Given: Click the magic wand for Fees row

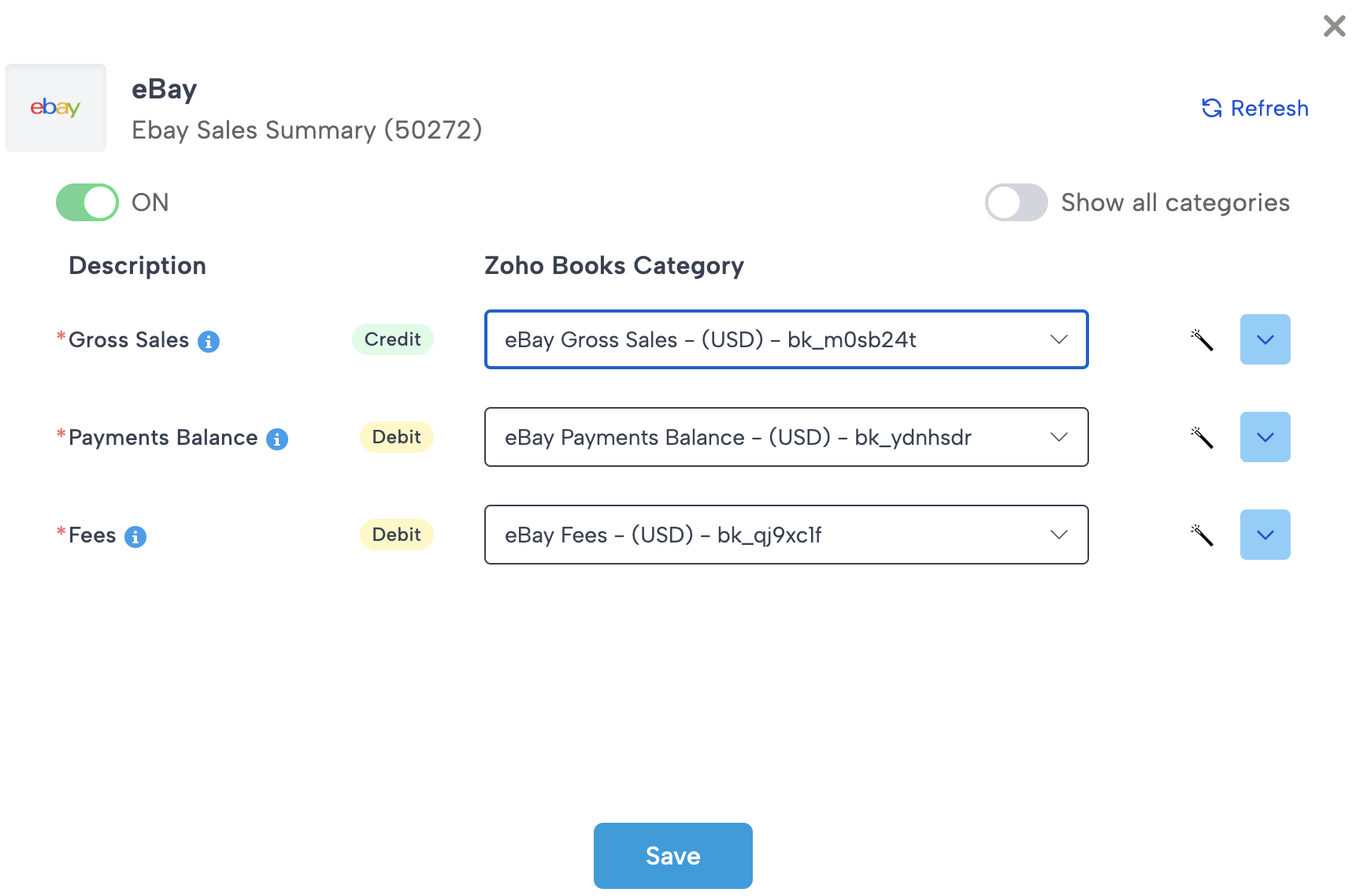Looking at the screenshot, I should coord(1202,535).
